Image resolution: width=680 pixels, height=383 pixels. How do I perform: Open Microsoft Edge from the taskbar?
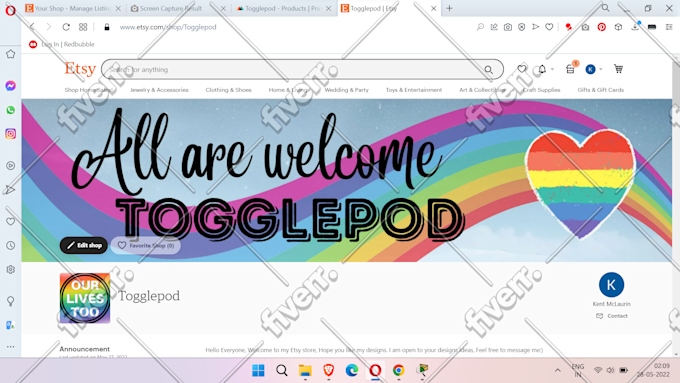tap(352, 370)
